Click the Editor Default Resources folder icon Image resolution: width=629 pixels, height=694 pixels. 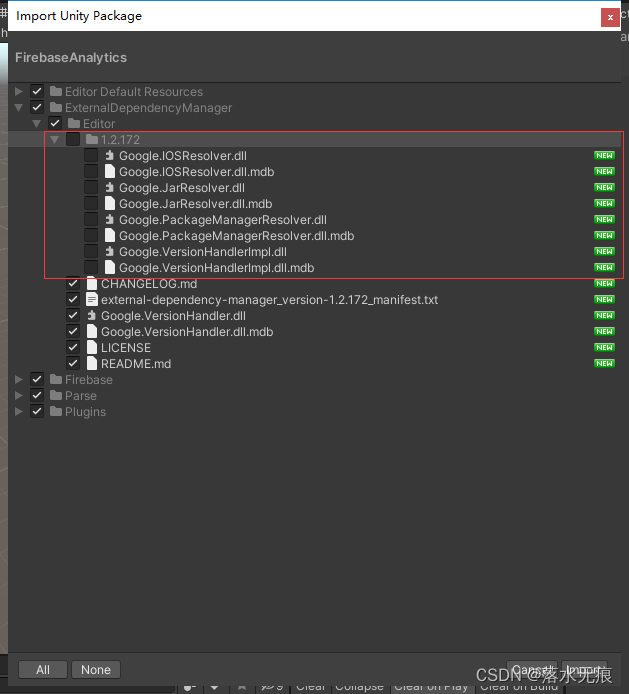(x=56, y=92)
